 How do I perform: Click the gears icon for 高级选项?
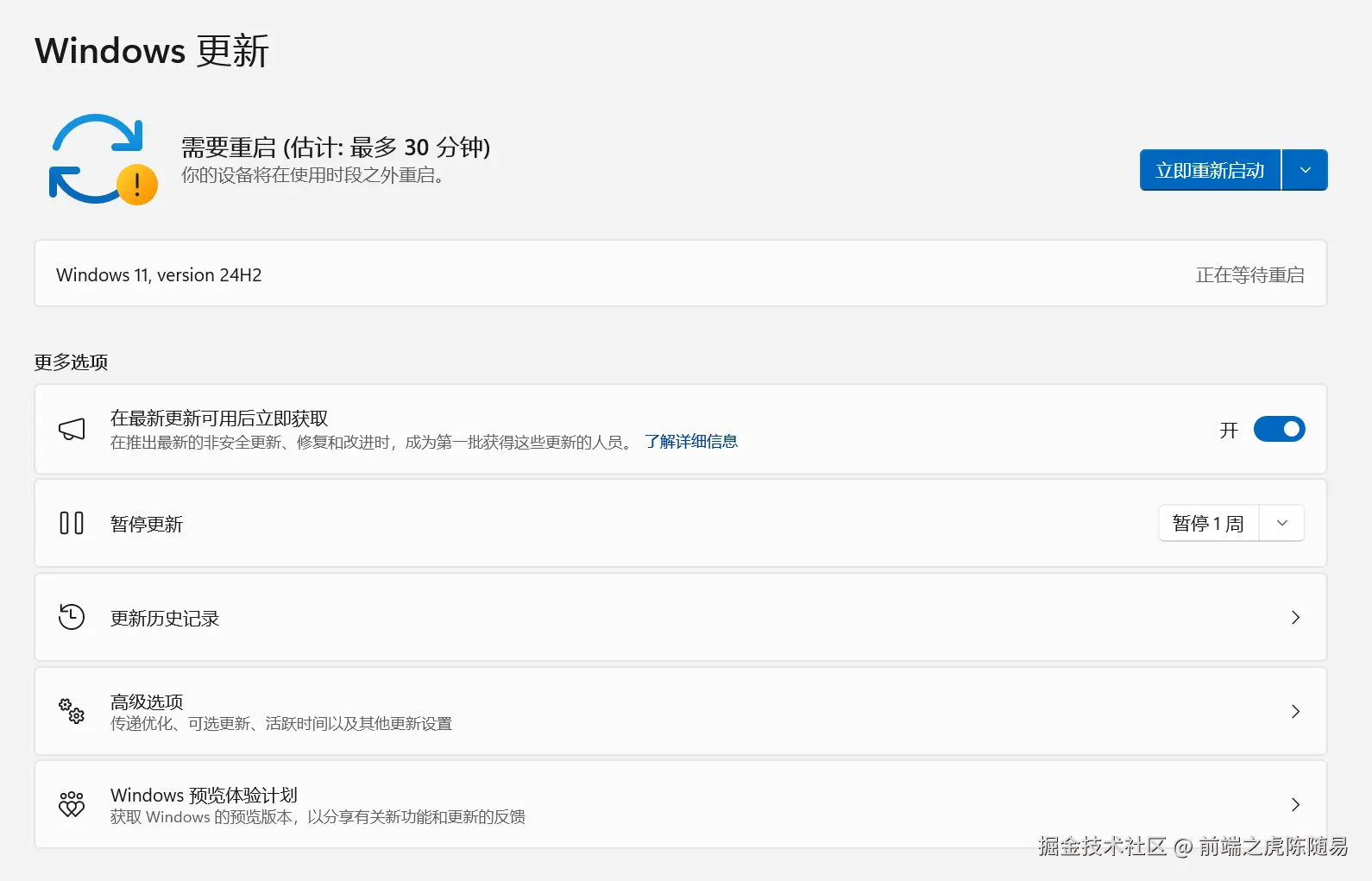72,711
